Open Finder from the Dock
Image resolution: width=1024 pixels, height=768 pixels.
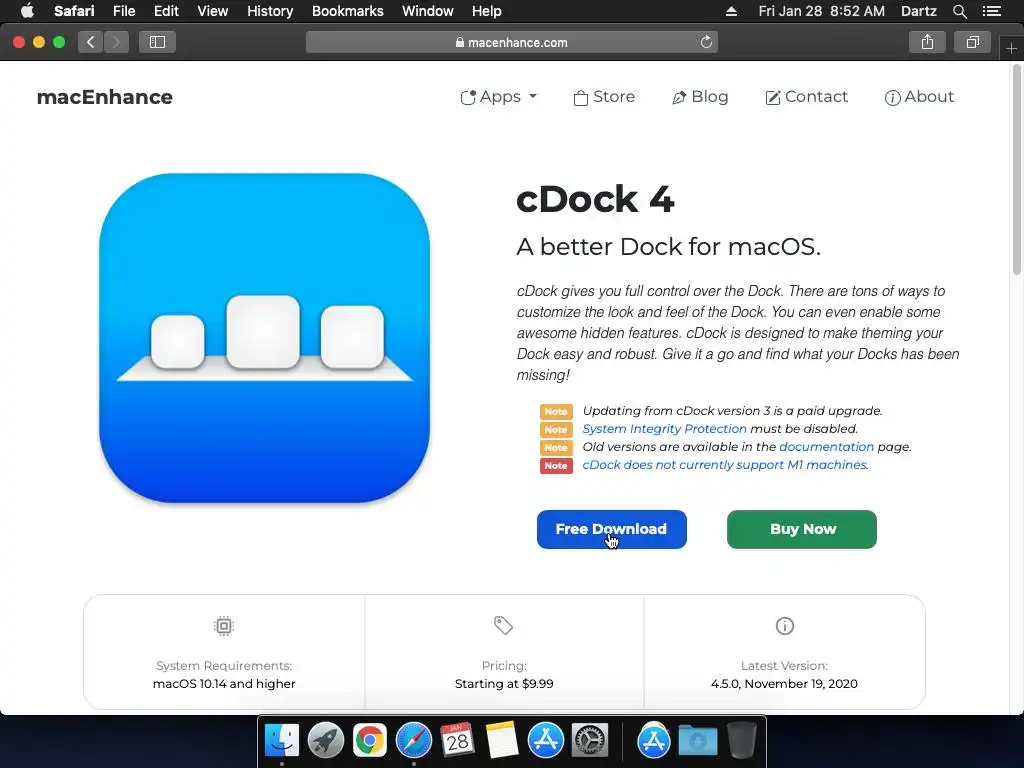tap(281, 740)
